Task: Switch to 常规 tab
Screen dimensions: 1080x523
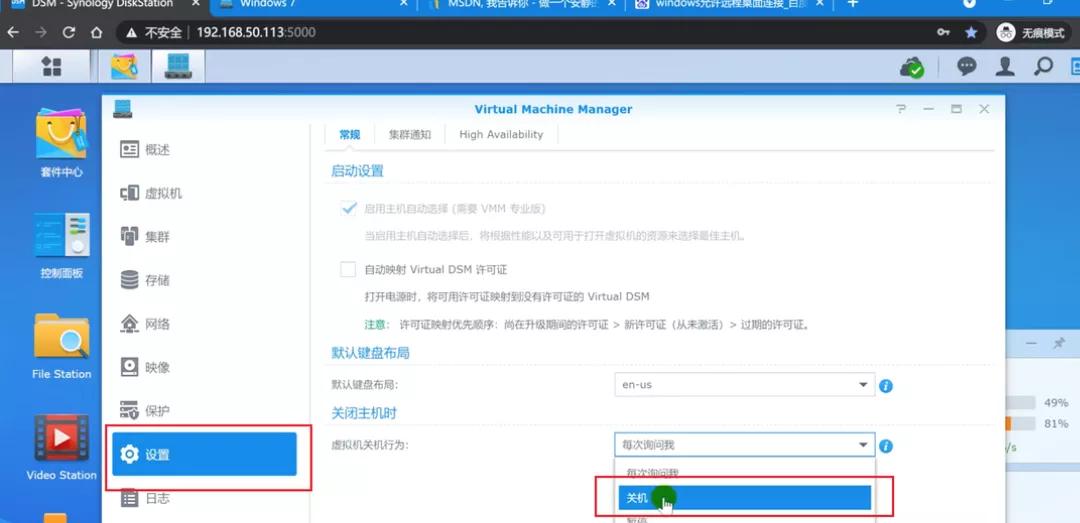Action: click(349, 135)
